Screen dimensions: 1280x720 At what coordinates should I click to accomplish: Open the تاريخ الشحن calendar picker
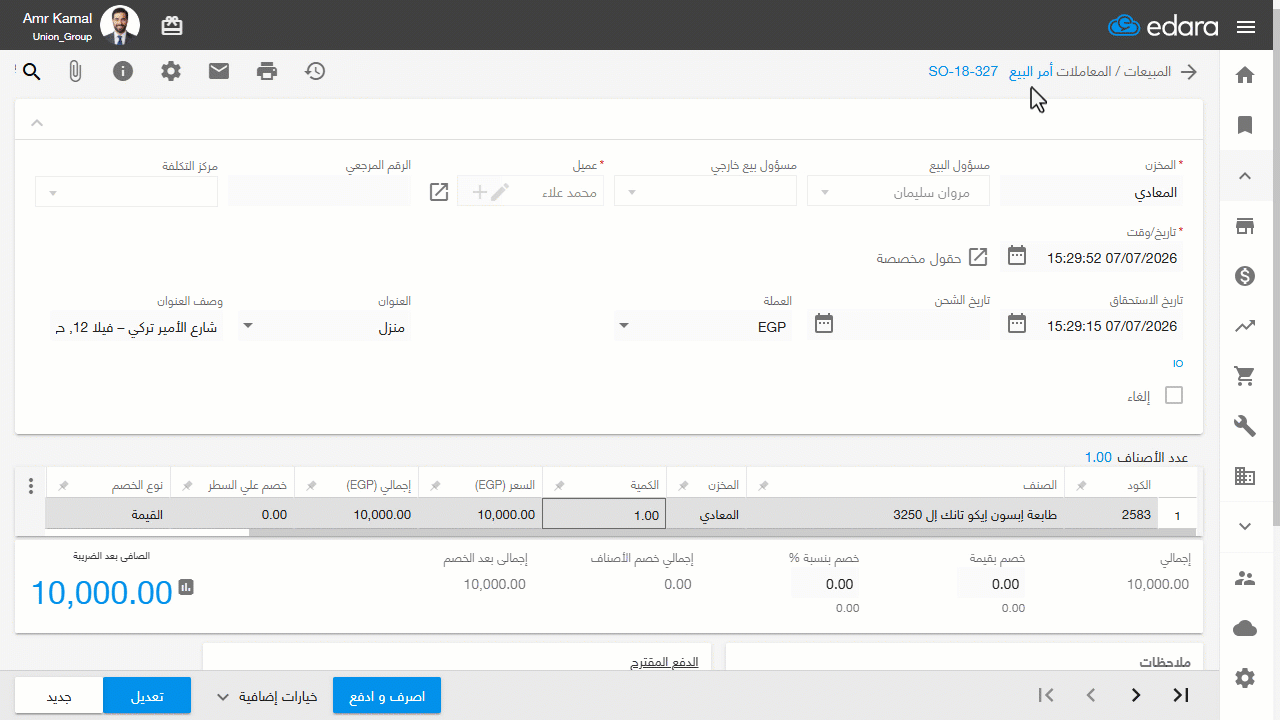[x=824, y=323]
